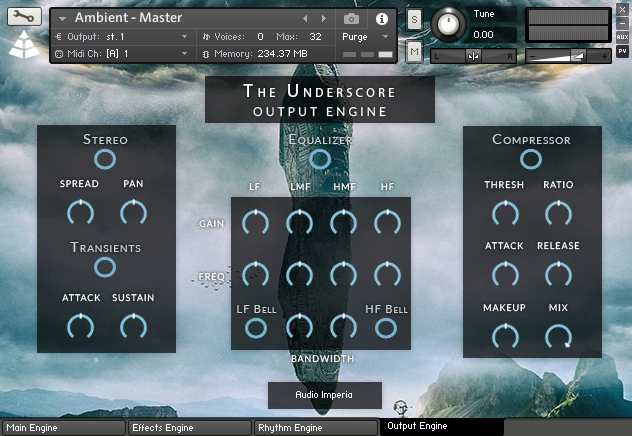Click the Compressor Release knob
This screenshot has width=632, height=436.
(x=558, y=274)
